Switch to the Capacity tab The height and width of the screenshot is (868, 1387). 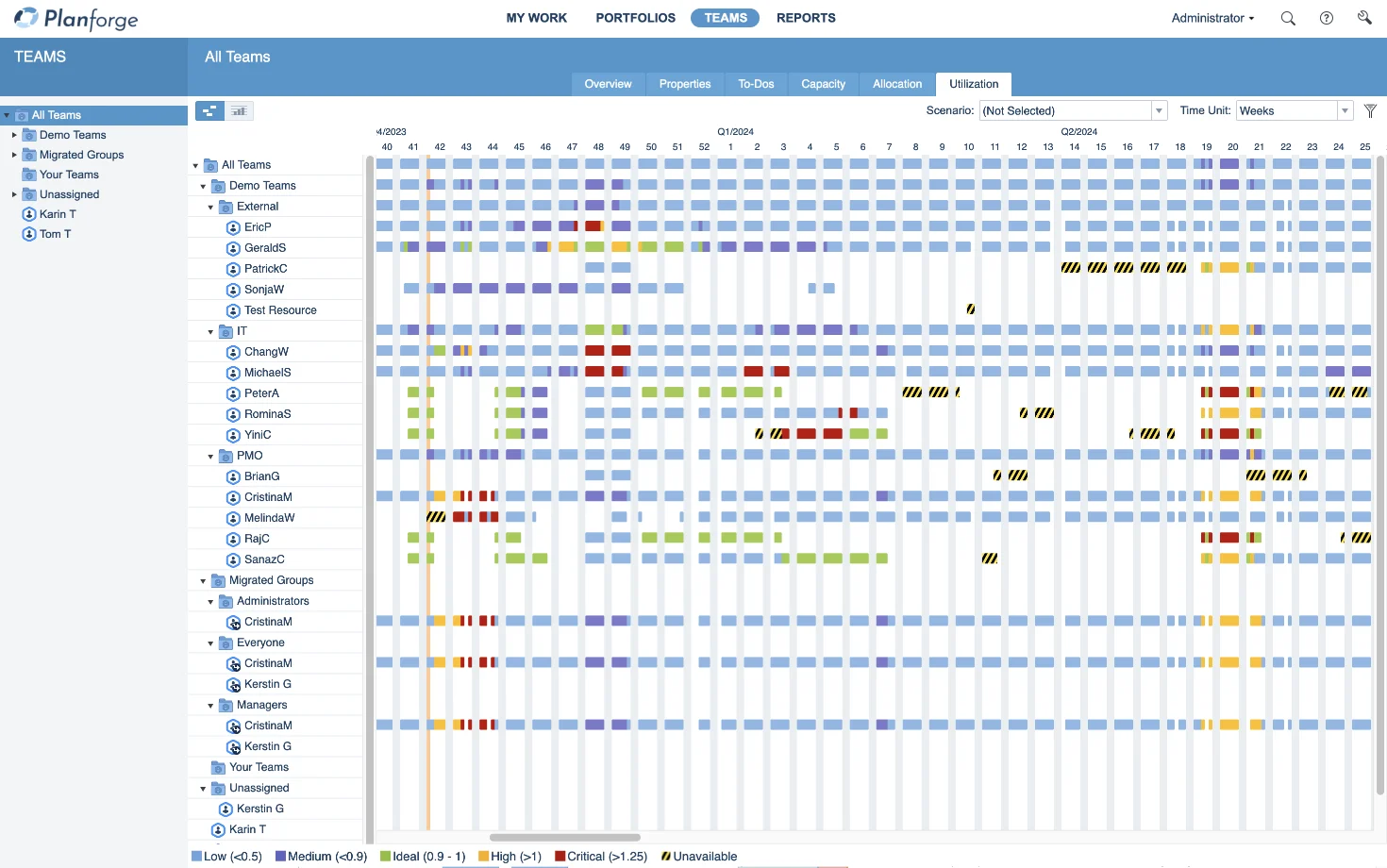tap(823, 84)
